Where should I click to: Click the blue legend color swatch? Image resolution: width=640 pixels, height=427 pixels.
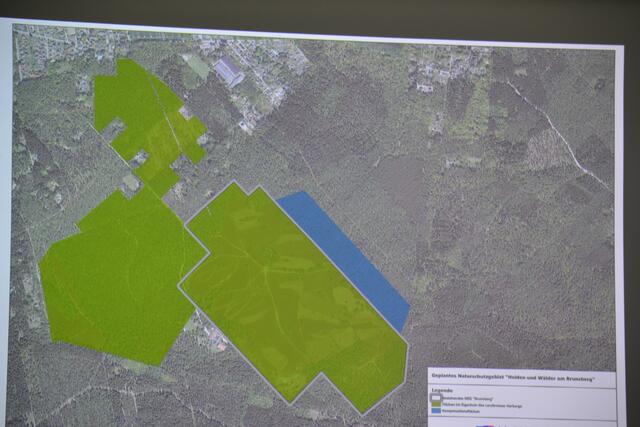(436, 411)
